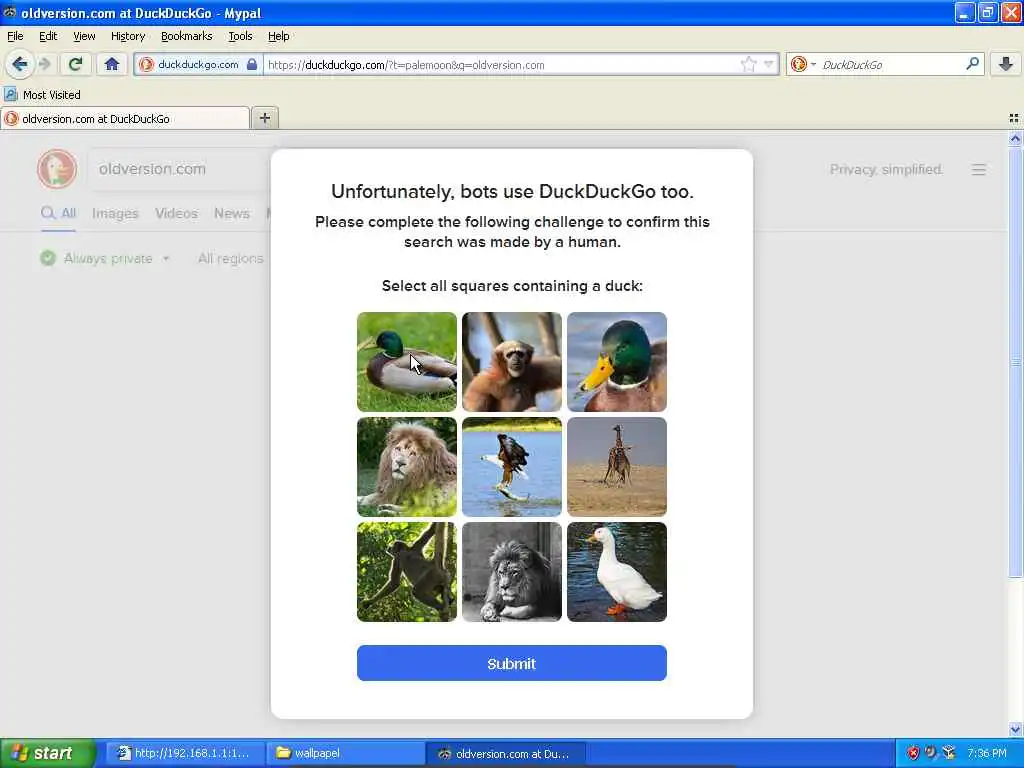Expand the address bar history dropdown
The image size is (1024, 768).
(769, 64)
